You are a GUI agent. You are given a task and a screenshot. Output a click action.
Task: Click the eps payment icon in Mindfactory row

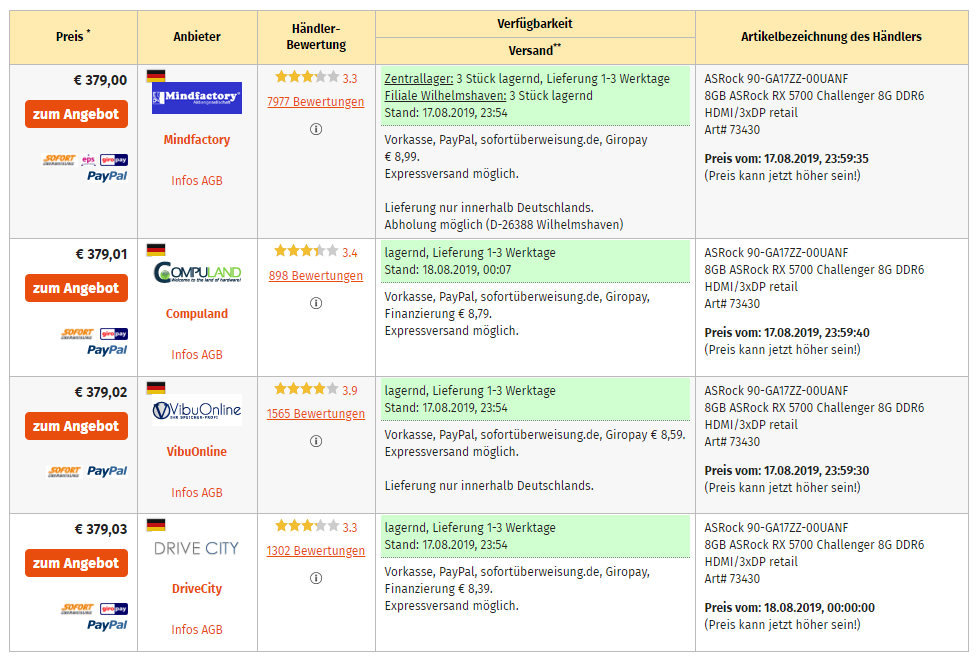pyautogui.click(x=89, y=160)
